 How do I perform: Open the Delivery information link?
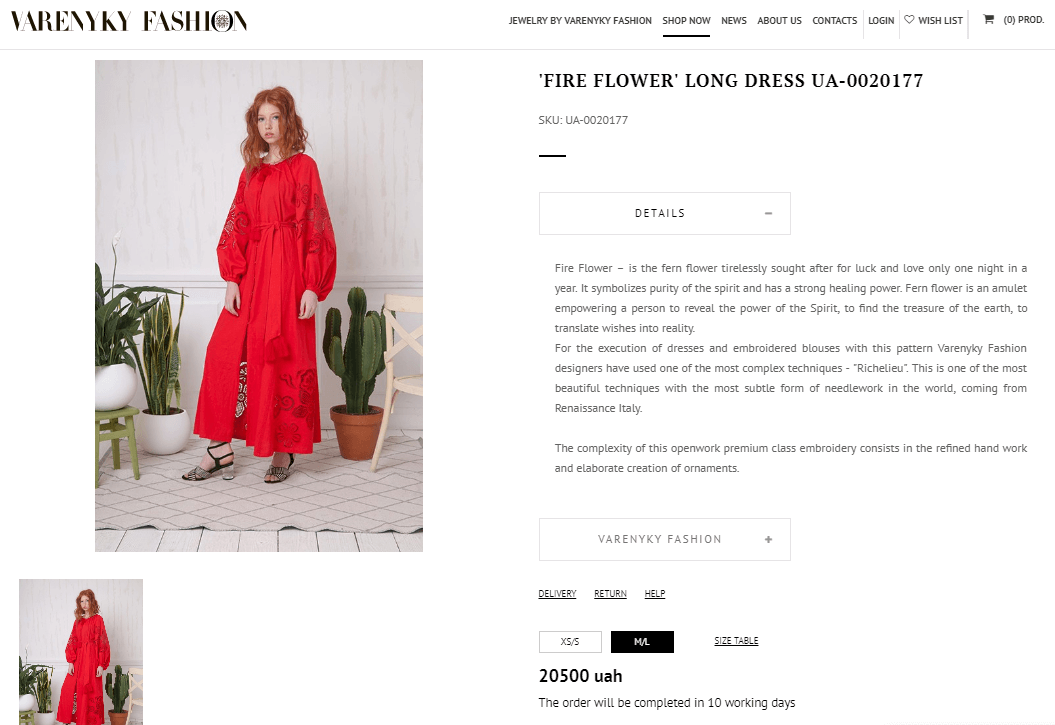[557, 594]
